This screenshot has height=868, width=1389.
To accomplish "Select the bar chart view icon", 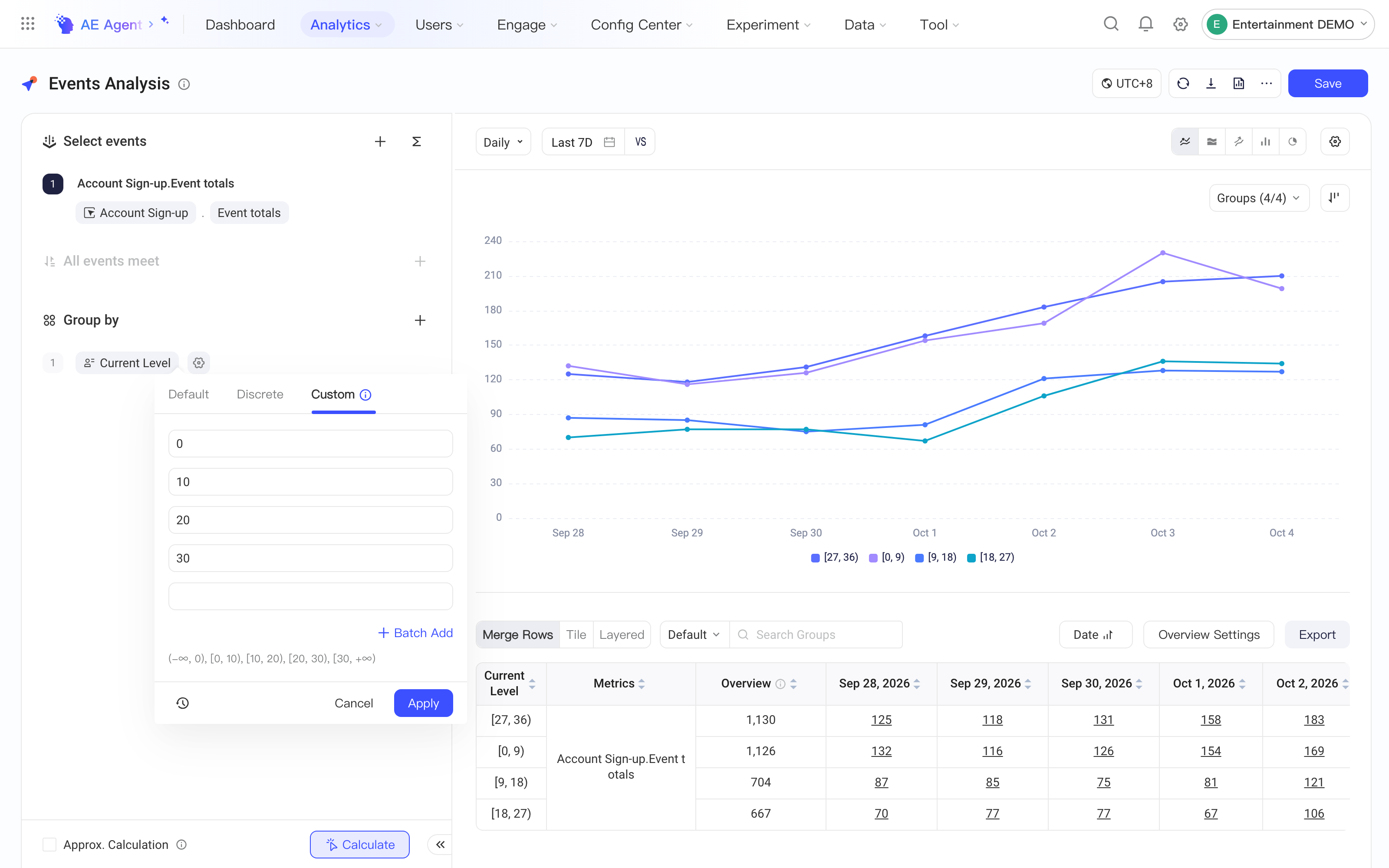I will (1266, 142).
